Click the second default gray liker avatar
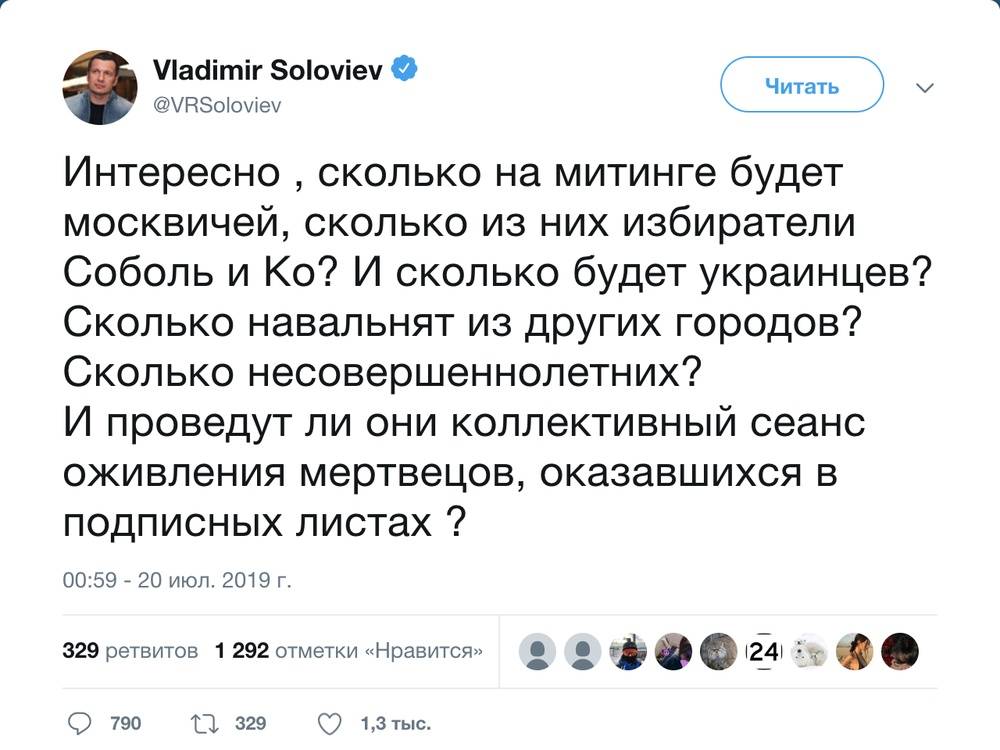Screen dimensions: 1000x750 click(x=585, y=652)
